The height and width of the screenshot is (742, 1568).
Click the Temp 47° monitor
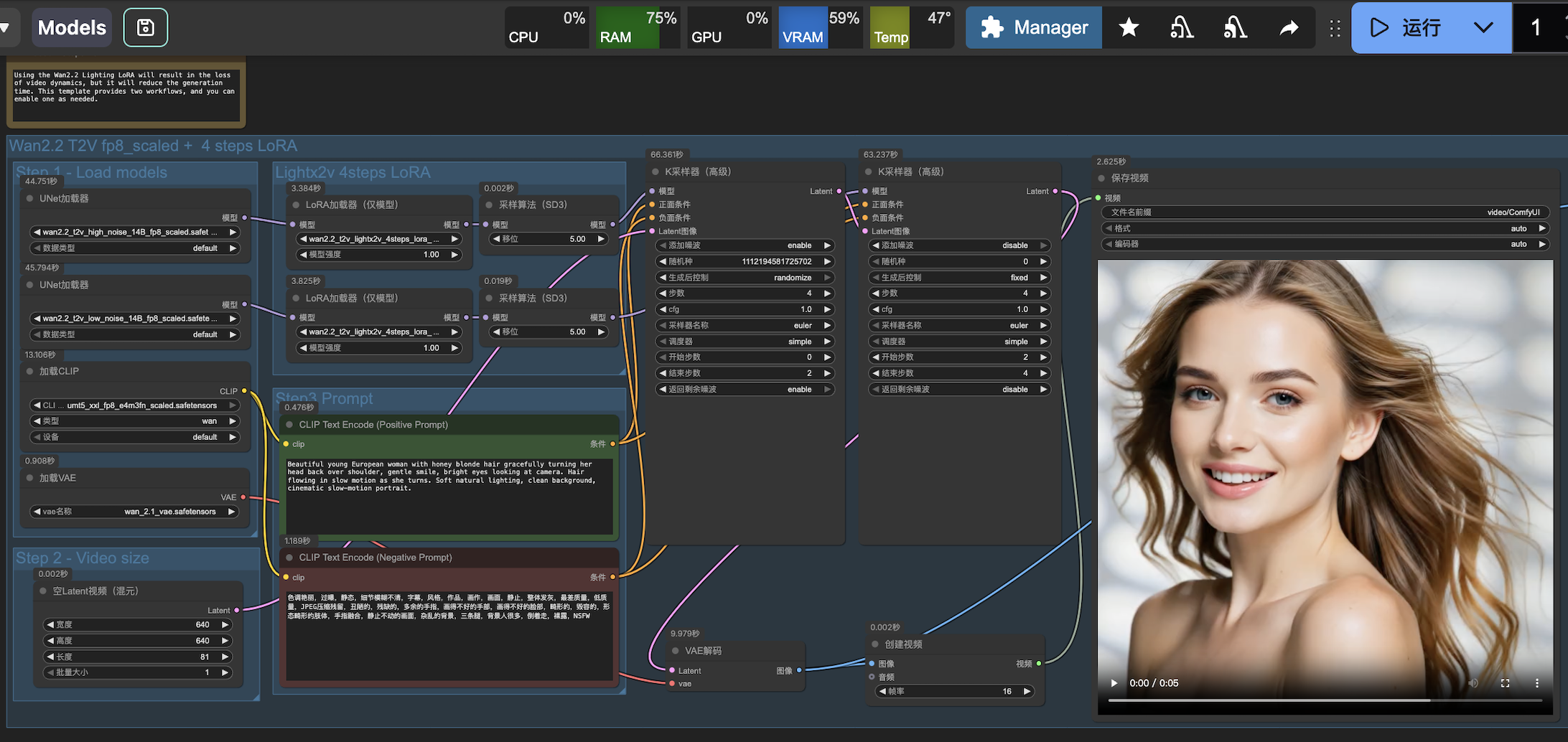[912, 28]
